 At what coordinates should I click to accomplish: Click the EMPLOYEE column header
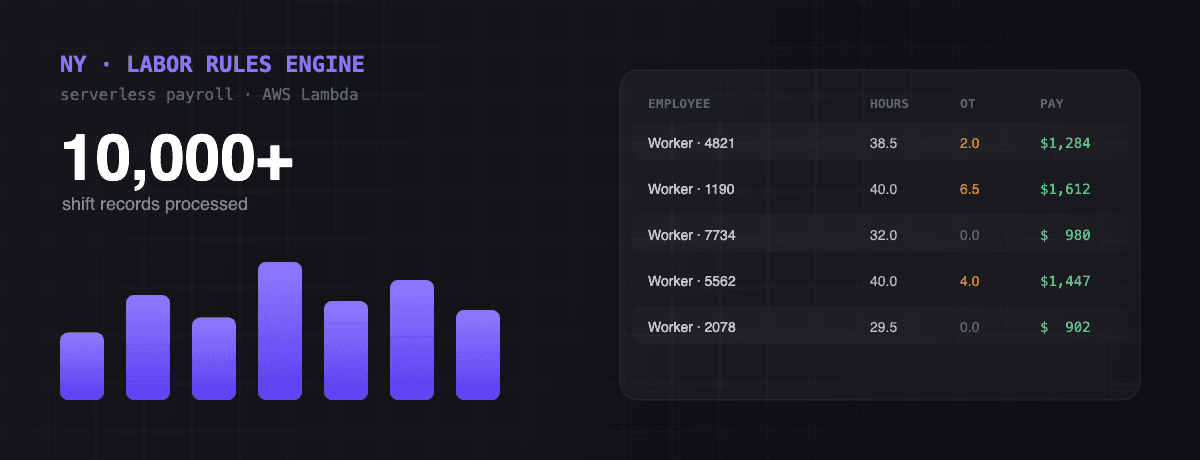(679, 104)
